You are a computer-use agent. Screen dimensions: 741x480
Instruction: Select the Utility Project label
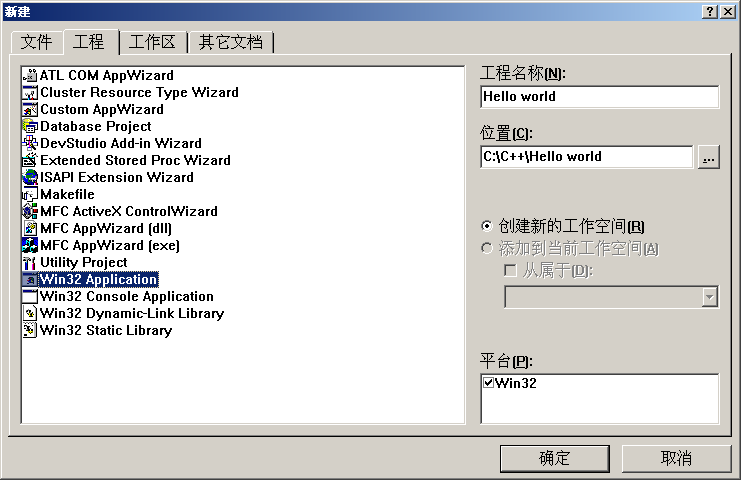84,263
